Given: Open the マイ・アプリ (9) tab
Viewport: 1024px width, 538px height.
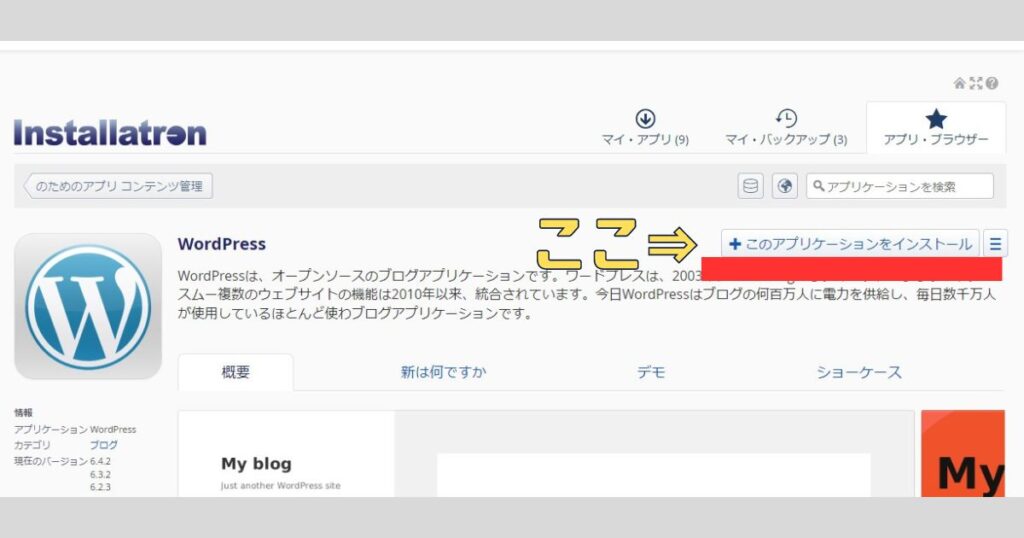Looking at the screenshot, I should coord(645,128).
